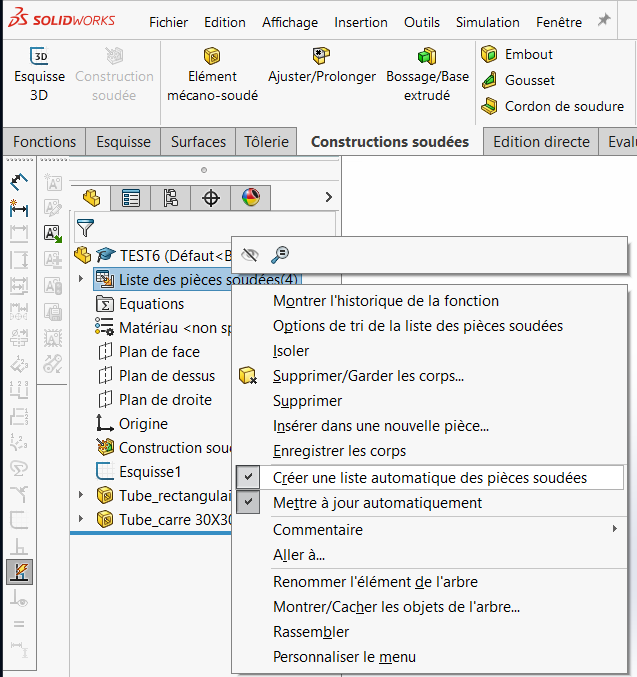Open the Insertion menu
Viewport: 637px width, 677px height.
(360, 22)
